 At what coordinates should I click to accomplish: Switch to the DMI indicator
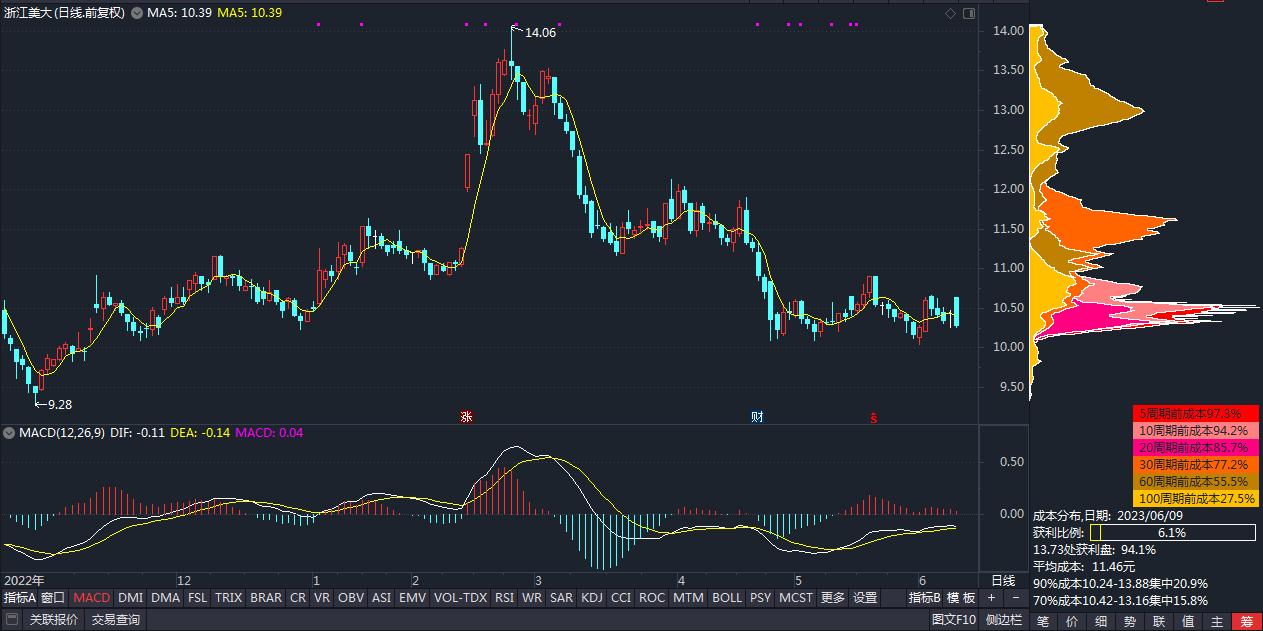tap(130, 597)
